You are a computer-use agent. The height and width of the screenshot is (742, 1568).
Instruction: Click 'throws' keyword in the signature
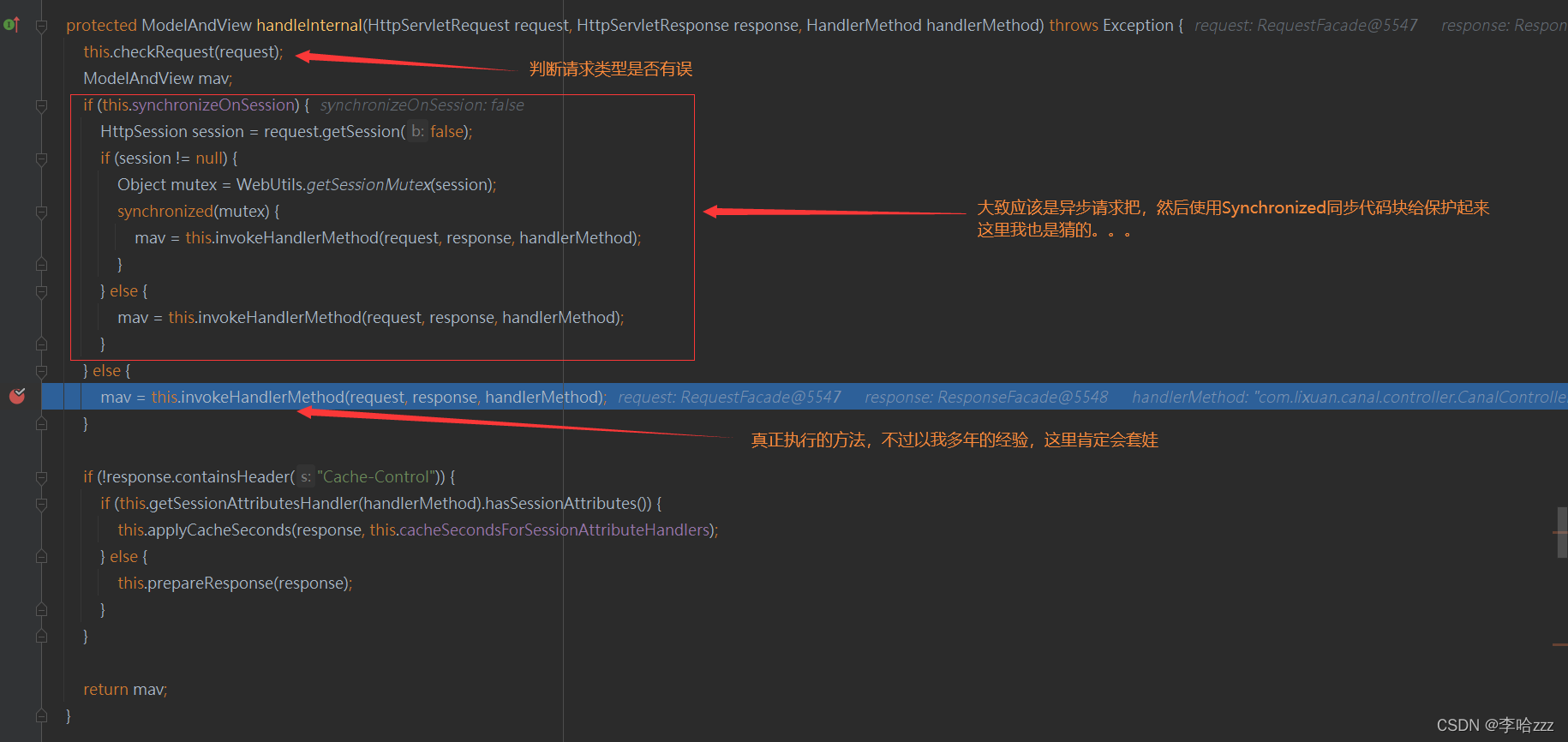tap(1074, 26)
